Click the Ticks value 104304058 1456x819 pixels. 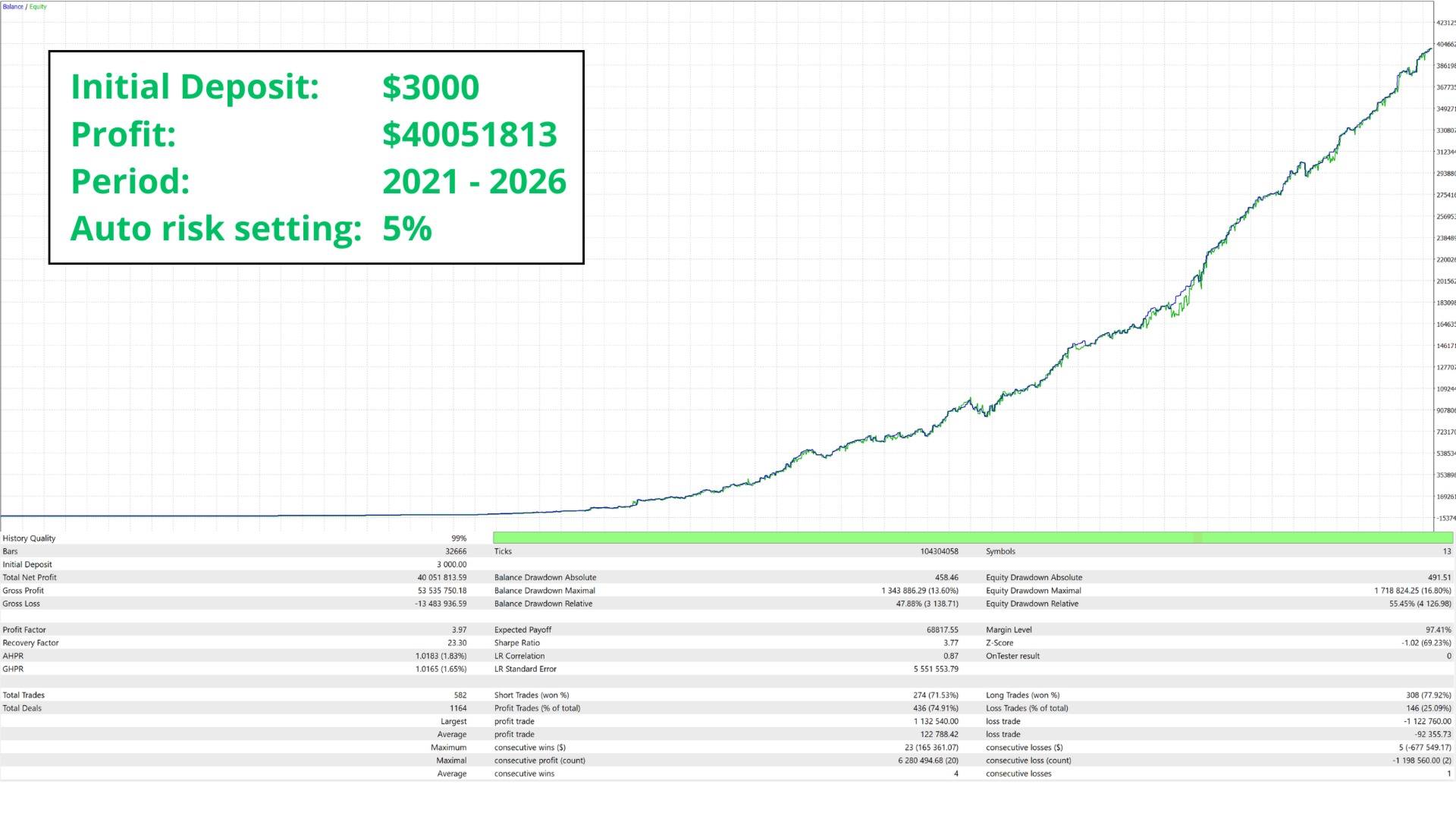(939, 552)
